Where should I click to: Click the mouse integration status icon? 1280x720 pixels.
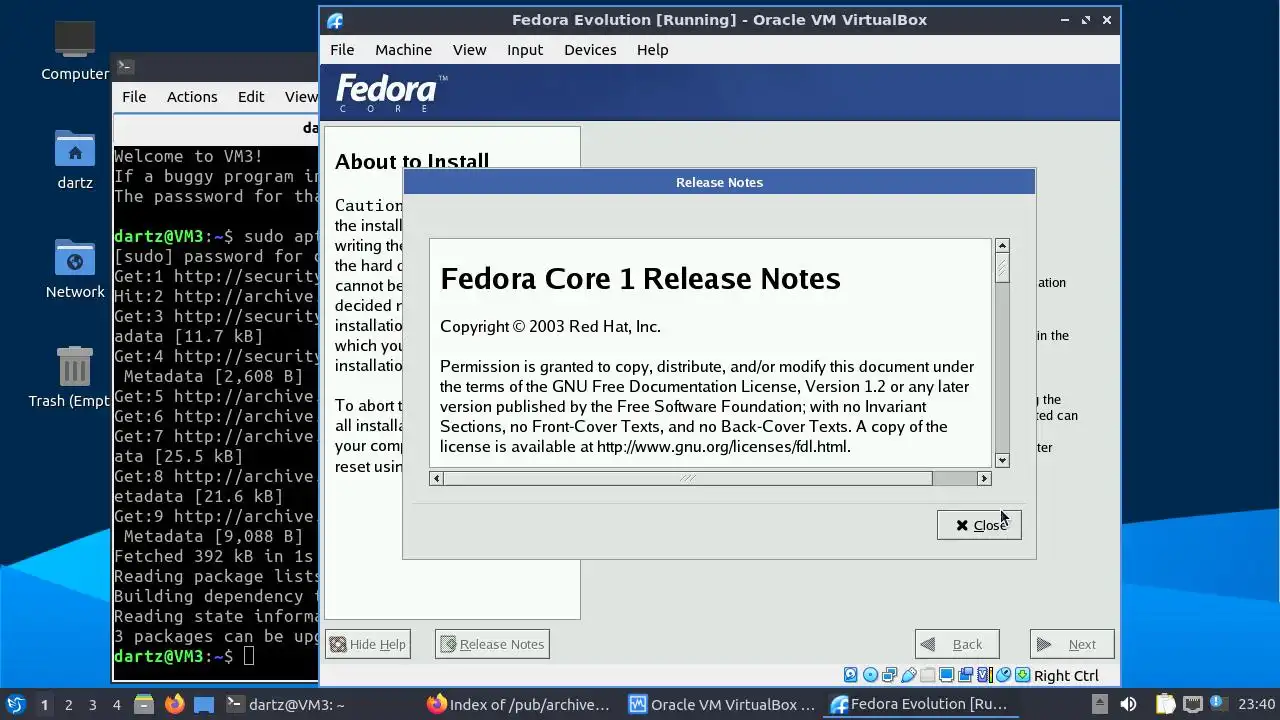[x=1004, y=675]
